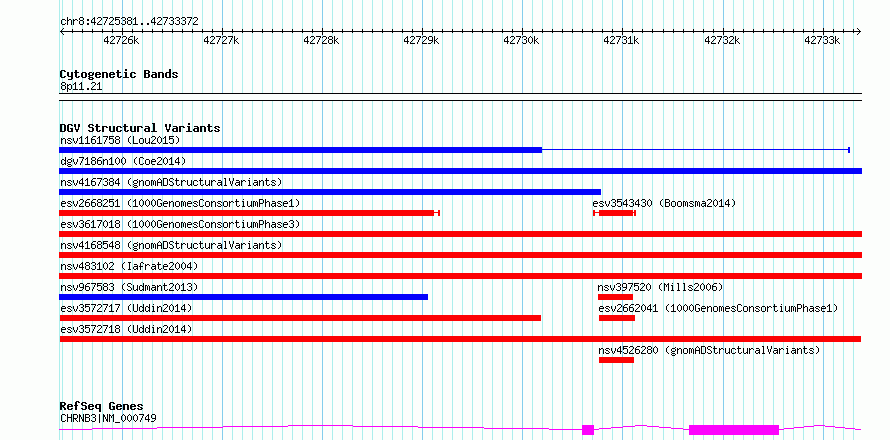Select the short red nsv4526280 bar
The height and width of the screenshot is (440, 890).
pyautogui.click(x=616, y=360)
